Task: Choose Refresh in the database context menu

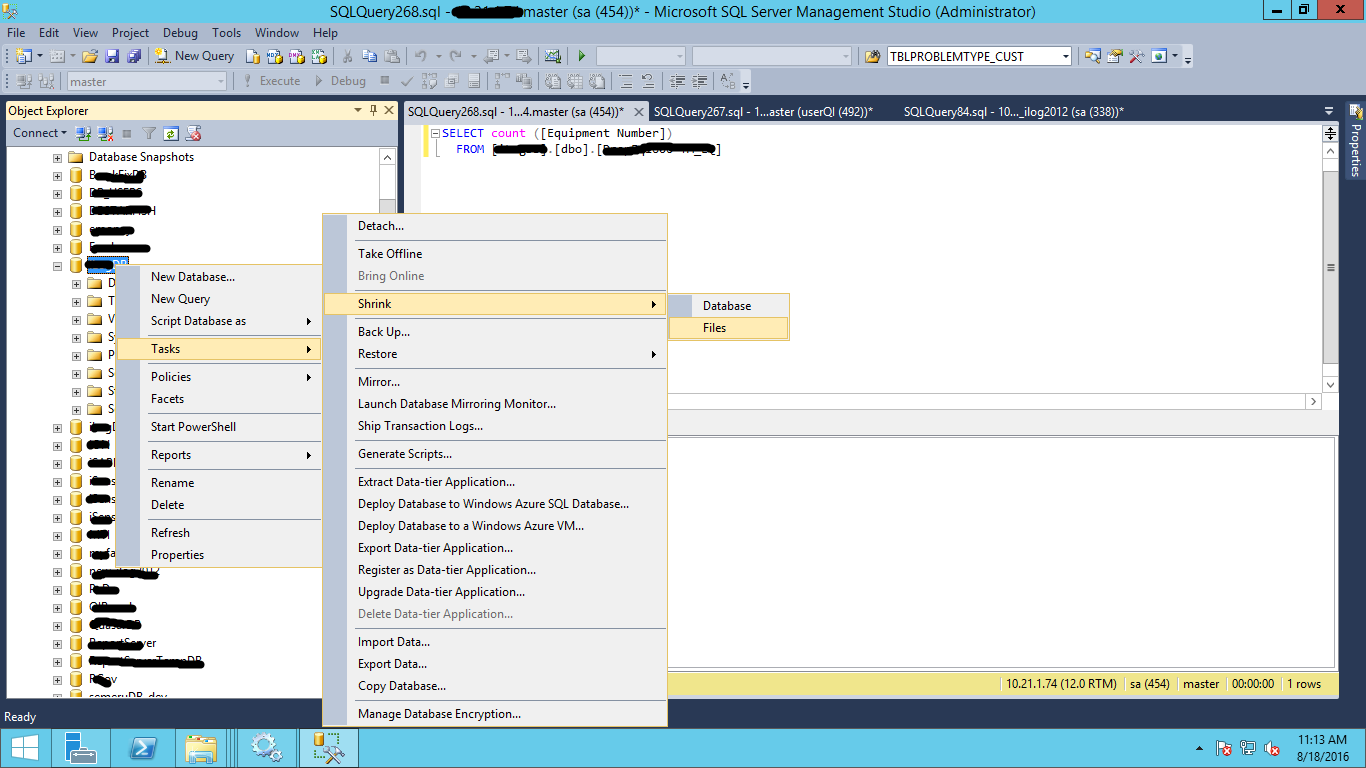Action: 219,533
